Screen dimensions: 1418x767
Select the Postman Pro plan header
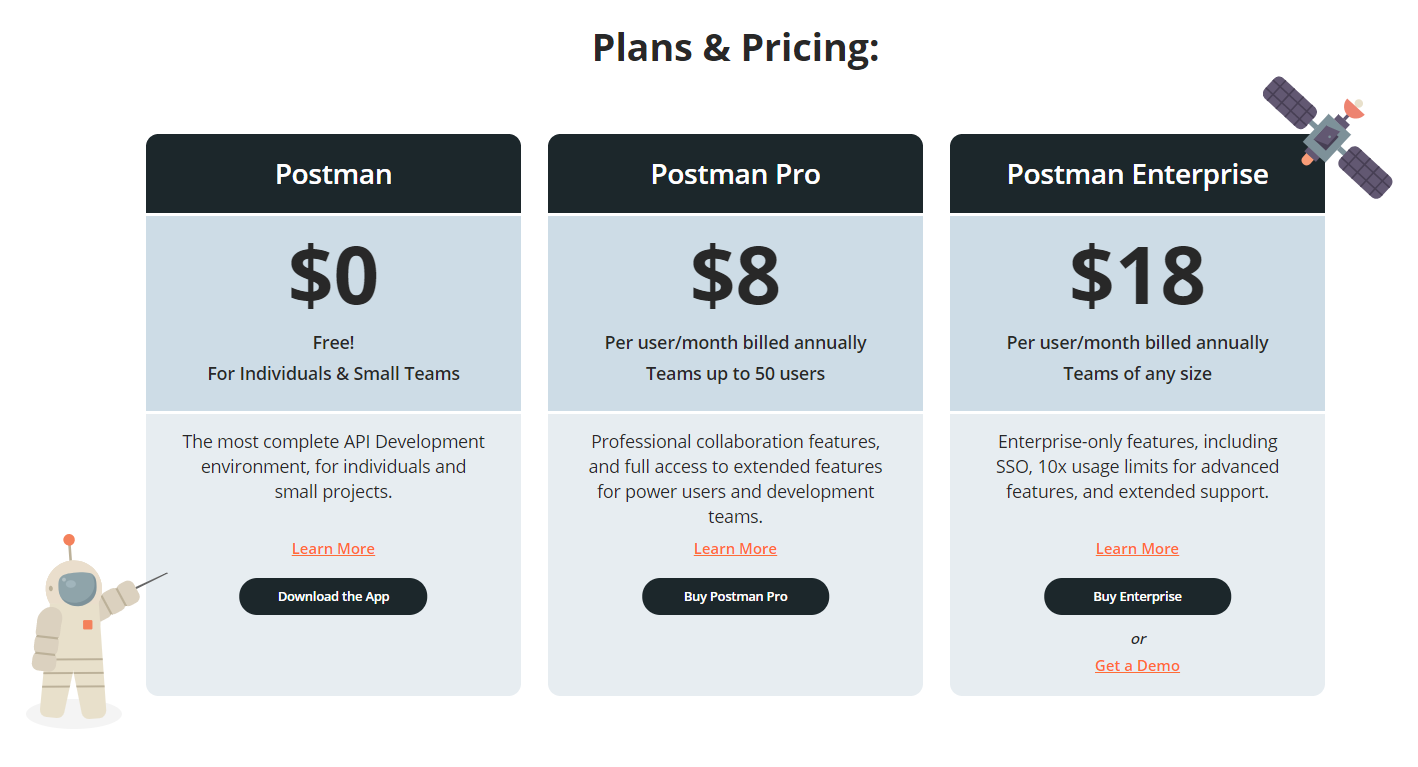[x=735, y=174]
